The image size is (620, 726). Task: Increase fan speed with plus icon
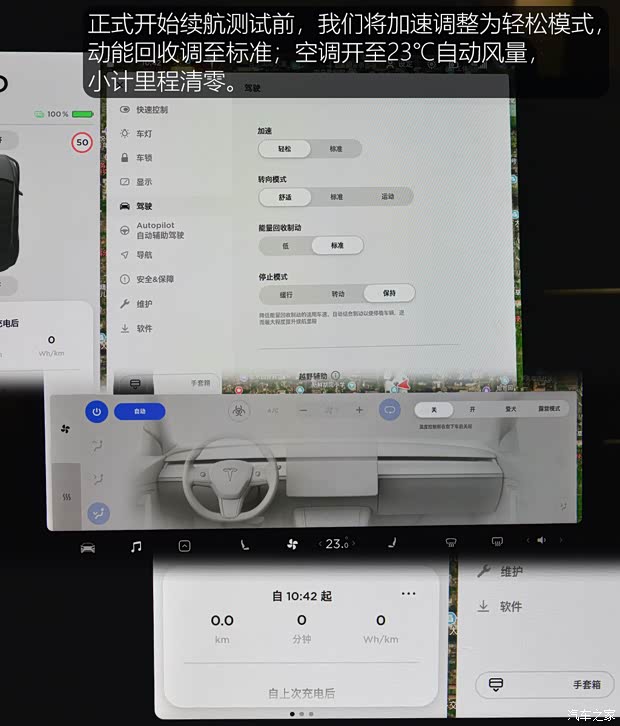pos(359,410)
